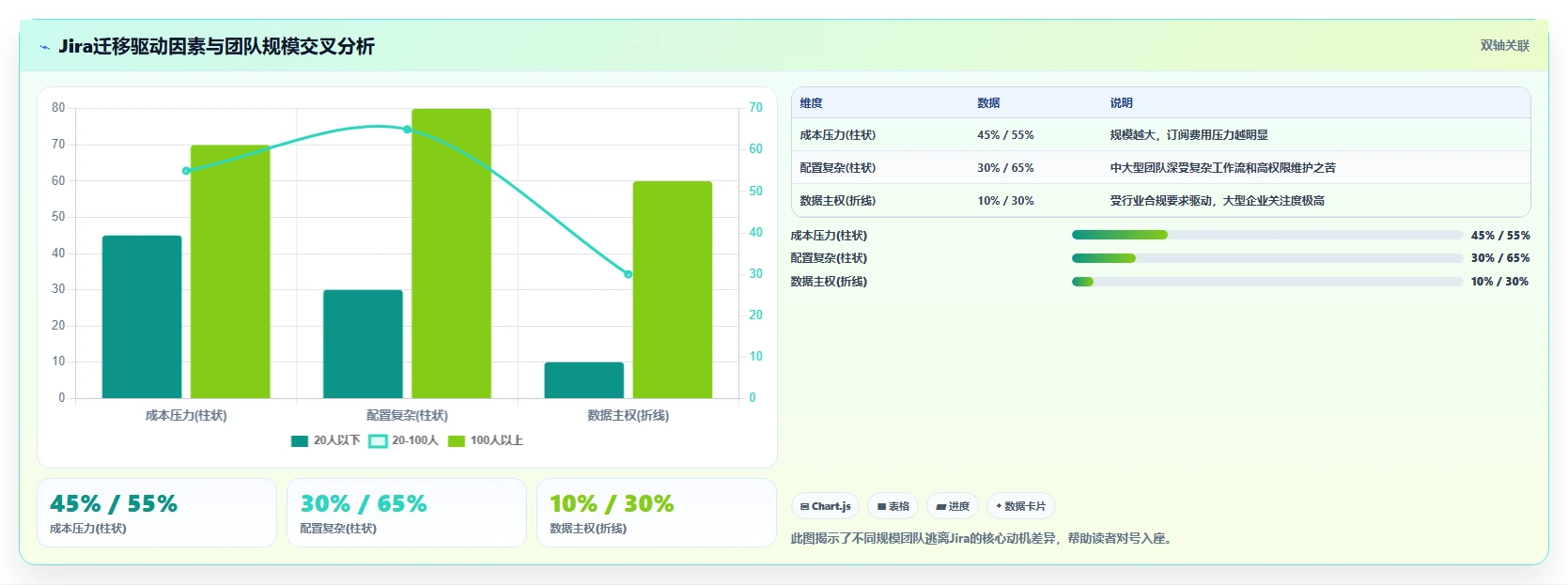
Task: Open the 10% / 30% stat card
Action: (657, 513)
